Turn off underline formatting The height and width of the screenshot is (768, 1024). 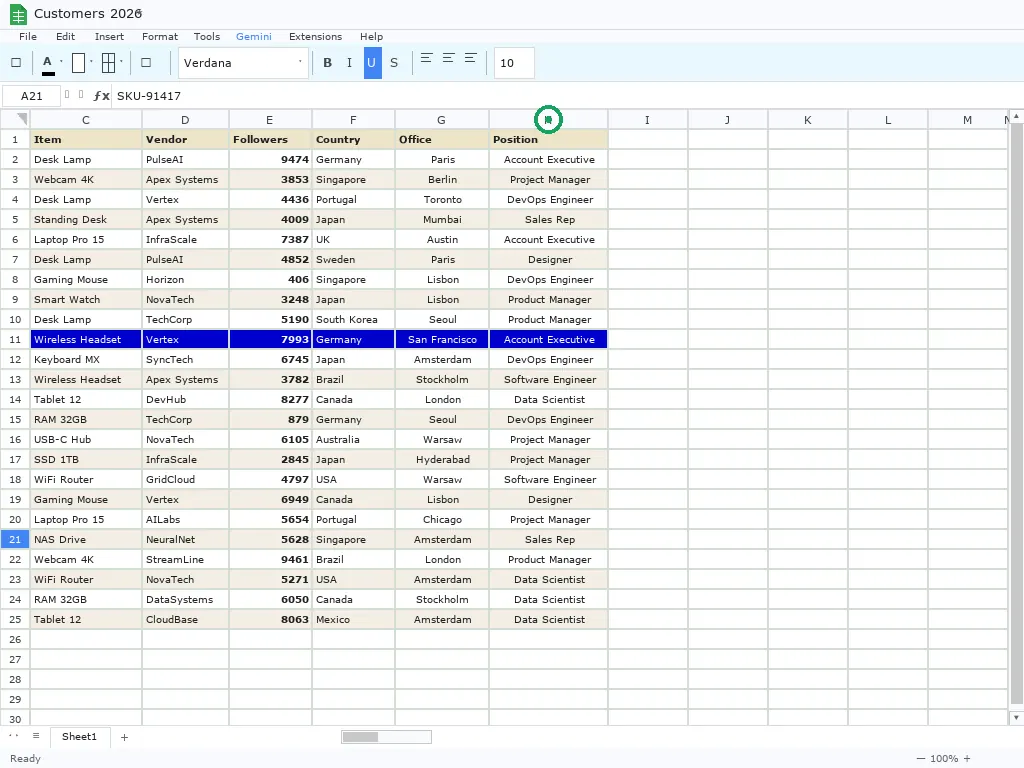372,63
